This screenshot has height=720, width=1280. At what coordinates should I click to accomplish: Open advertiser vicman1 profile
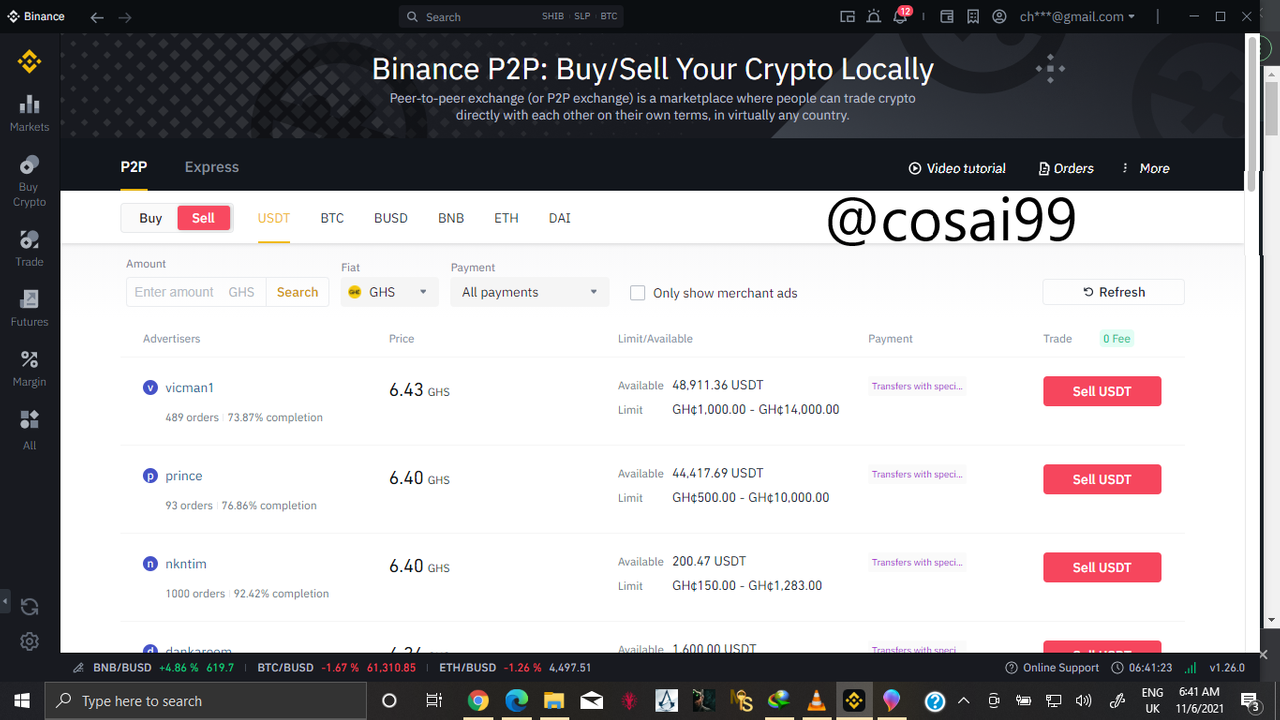190,387
